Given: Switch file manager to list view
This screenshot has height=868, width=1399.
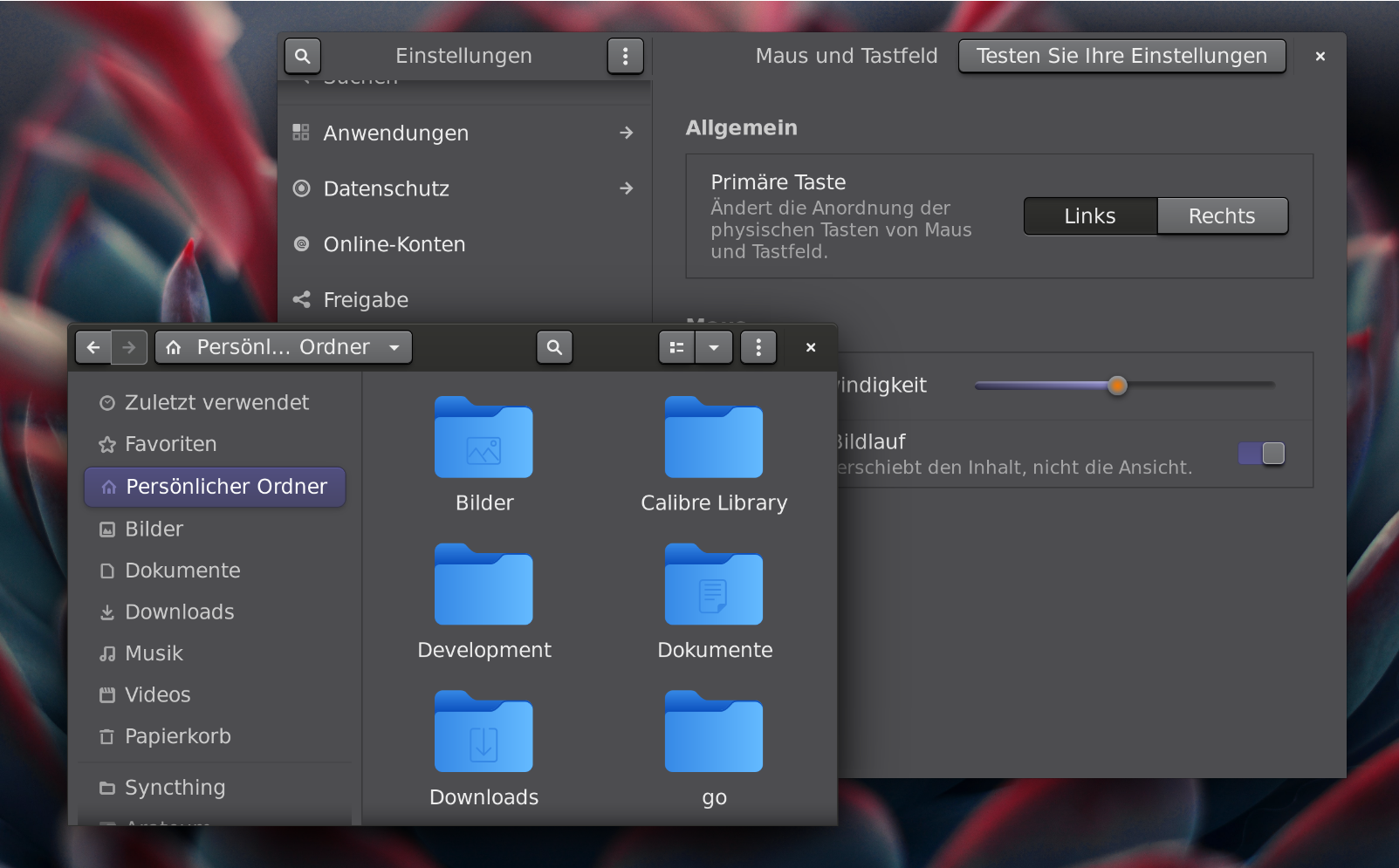Looking at the screenshot, I should point(676,347).
